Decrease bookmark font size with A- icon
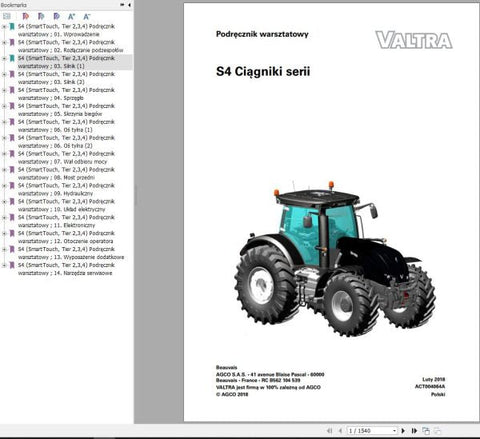 (87, 16)
